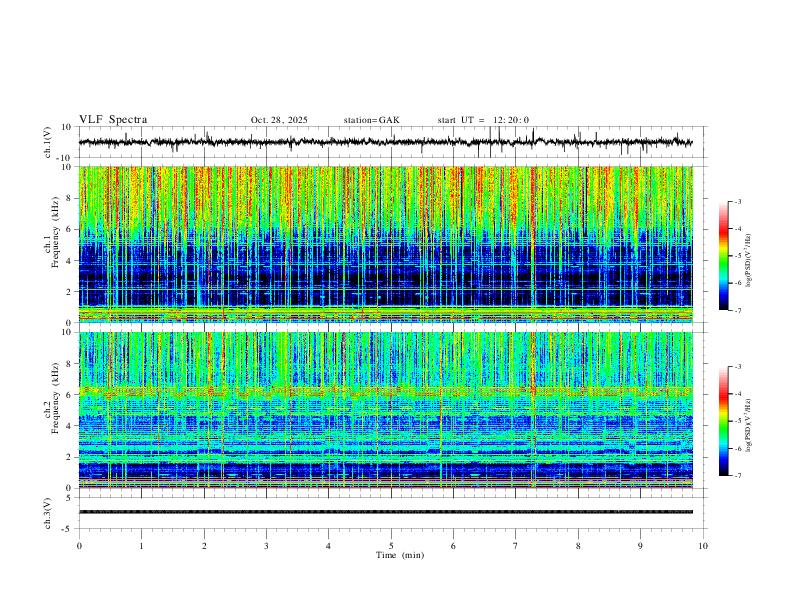Image resolution: width=792 pixels, height=612 pixels.
Task: Click the '-3' label on ch.1 colorbar
Action: [737, 201]
